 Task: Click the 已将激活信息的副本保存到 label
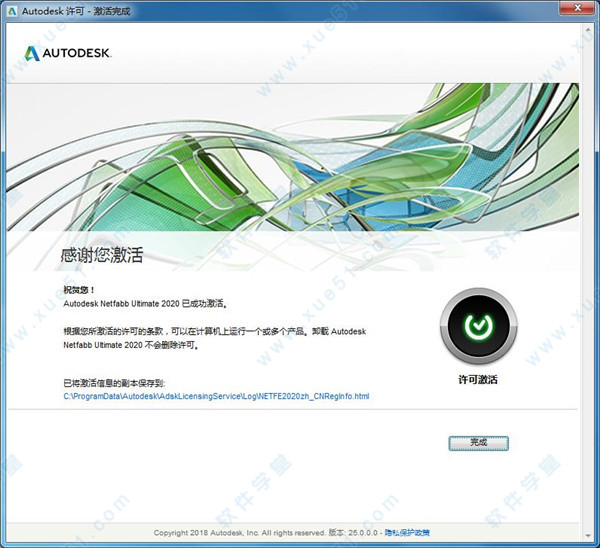point(114,383)
